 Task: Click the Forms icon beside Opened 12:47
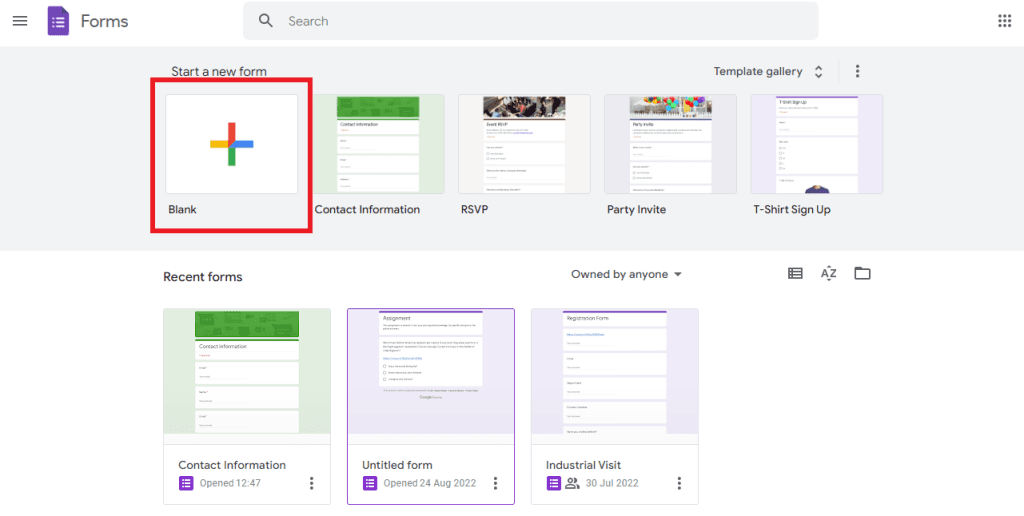(x=186, y=483)
